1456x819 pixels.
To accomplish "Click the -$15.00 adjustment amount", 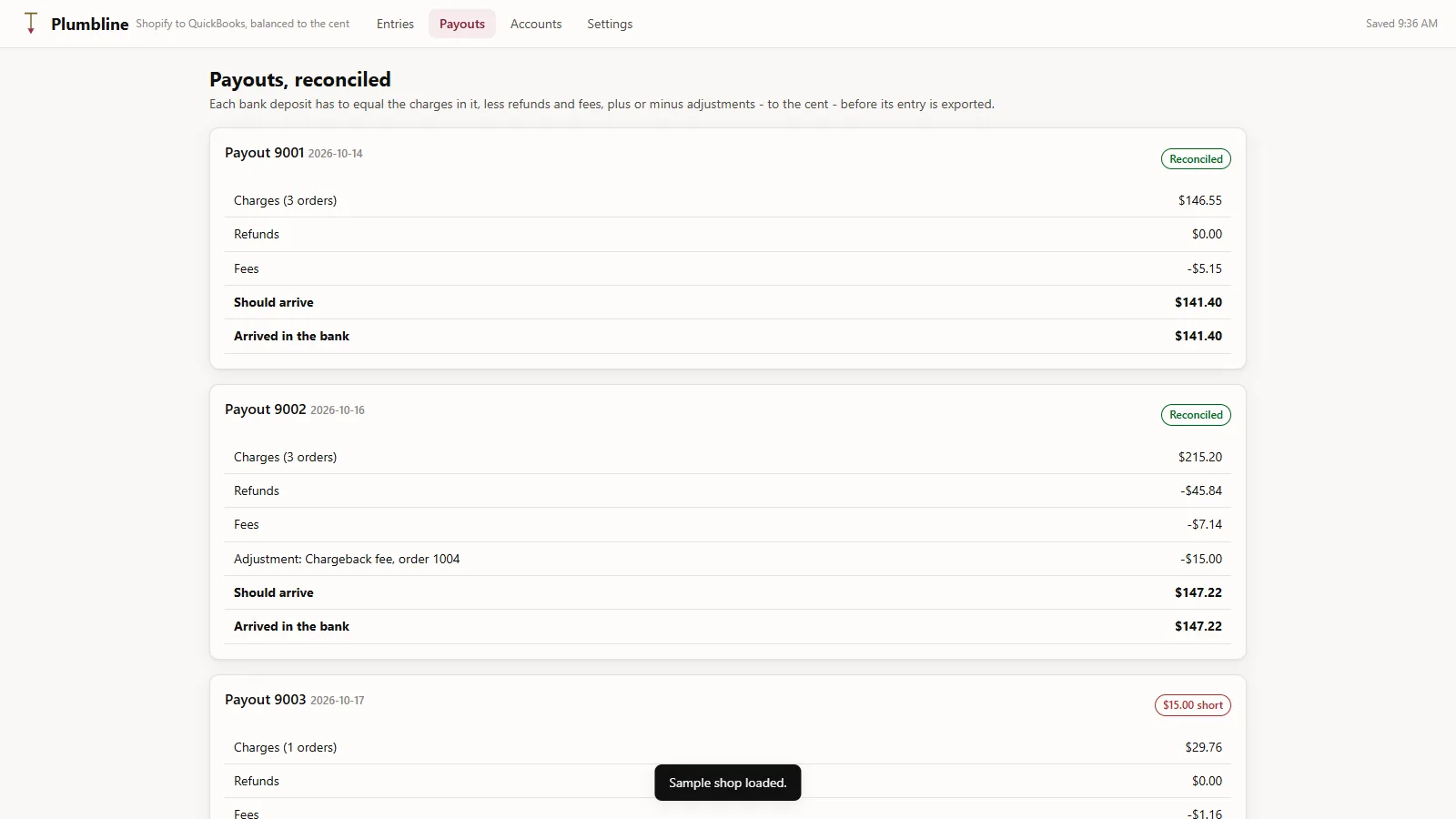I will [x=1201, y=559].
